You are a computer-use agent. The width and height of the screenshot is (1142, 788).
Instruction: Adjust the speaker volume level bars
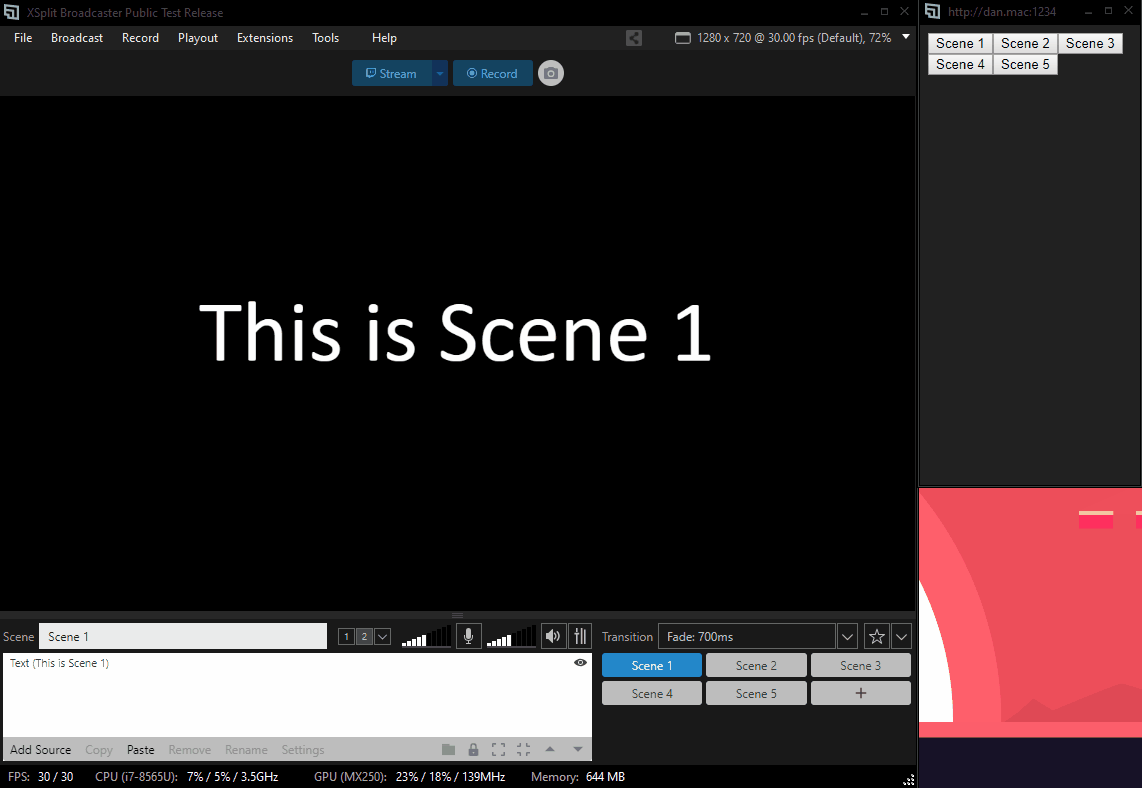pyautogui.click(x=511, y=637)
